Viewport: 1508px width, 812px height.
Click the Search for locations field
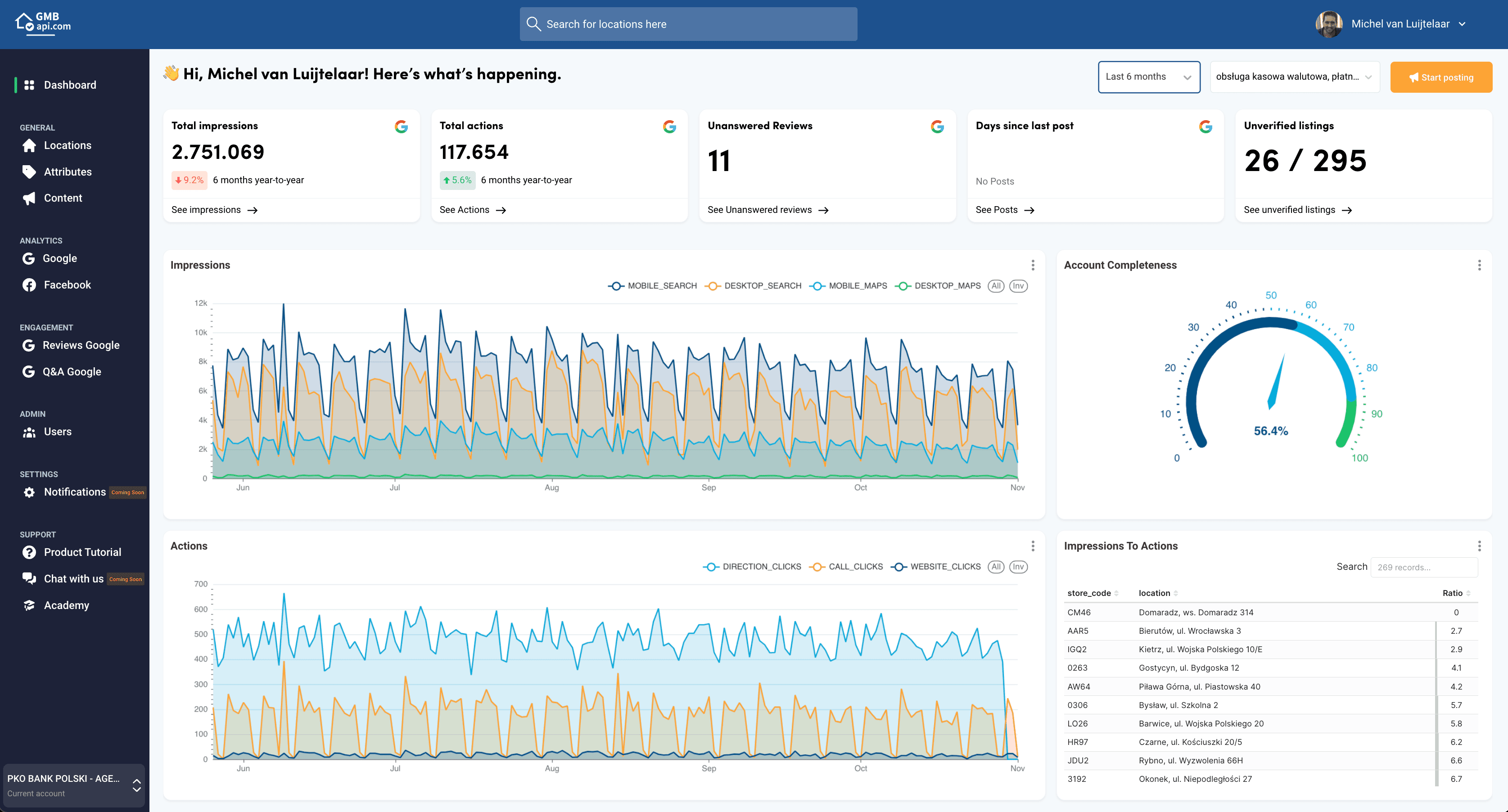point(688,24)
